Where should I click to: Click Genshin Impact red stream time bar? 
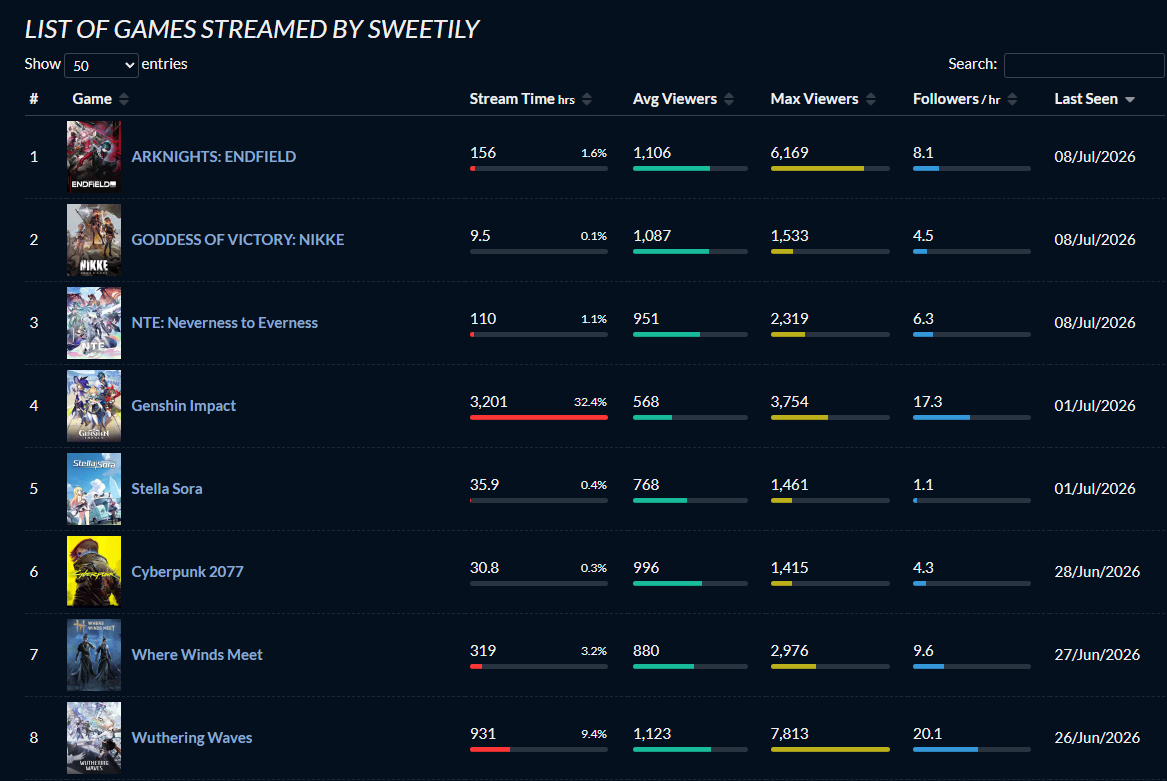click(539, 418)
